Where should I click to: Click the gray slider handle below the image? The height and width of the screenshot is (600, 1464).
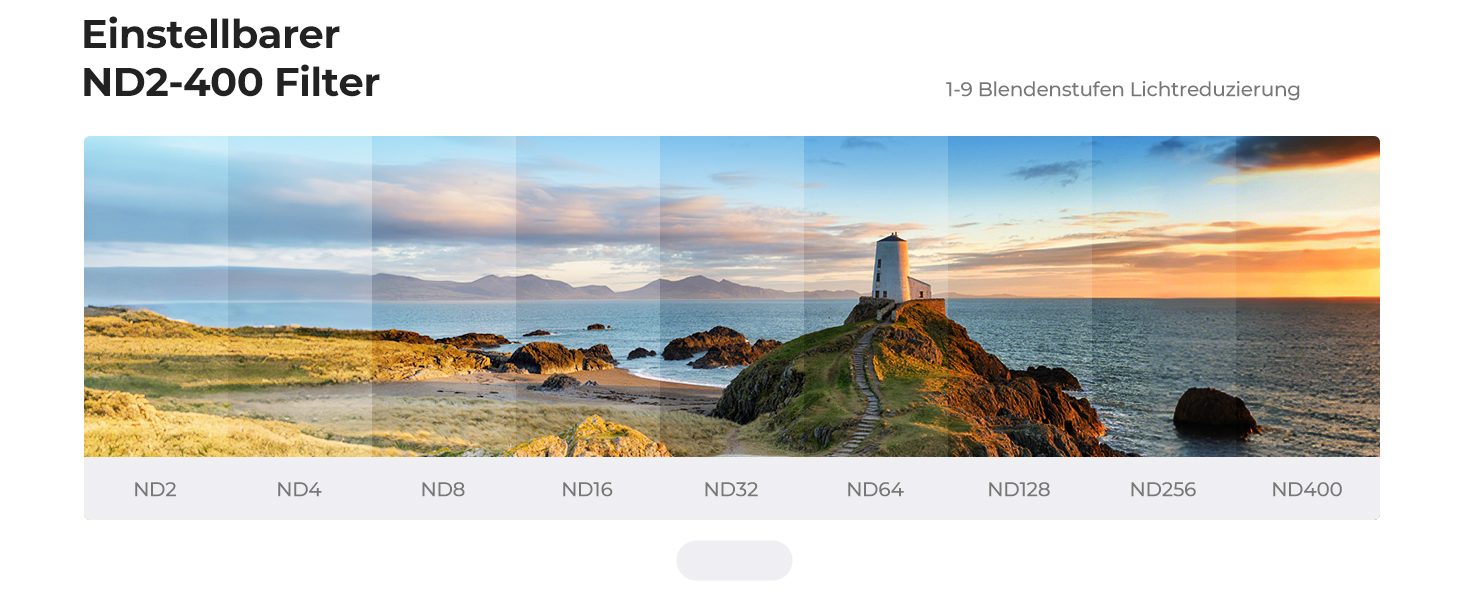tap(734, 560)
